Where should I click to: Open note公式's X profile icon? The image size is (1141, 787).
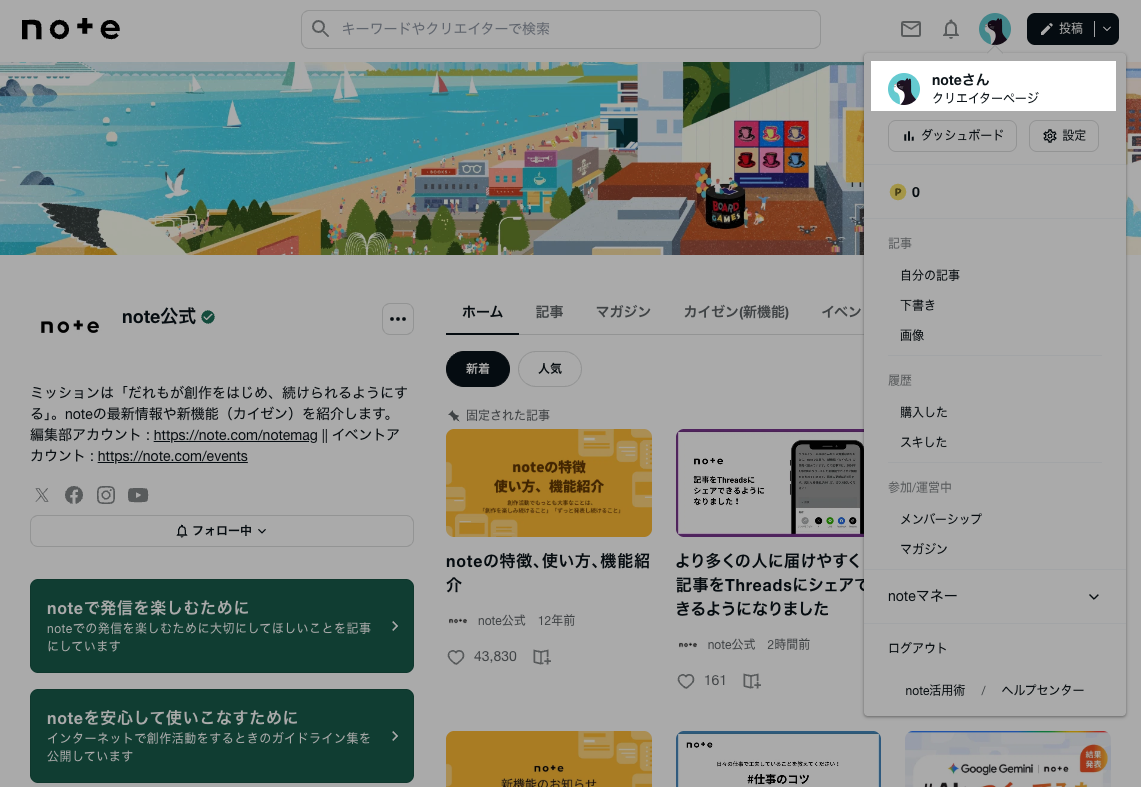click(x=42, y=495)
